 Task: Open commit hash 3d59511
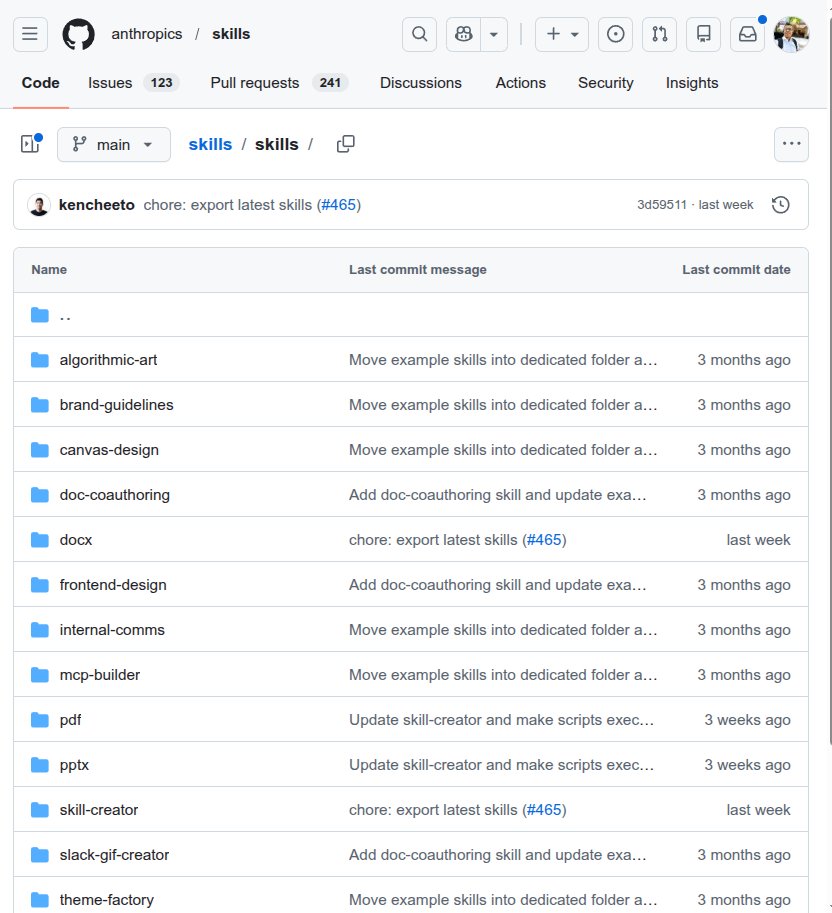(662, 205)
